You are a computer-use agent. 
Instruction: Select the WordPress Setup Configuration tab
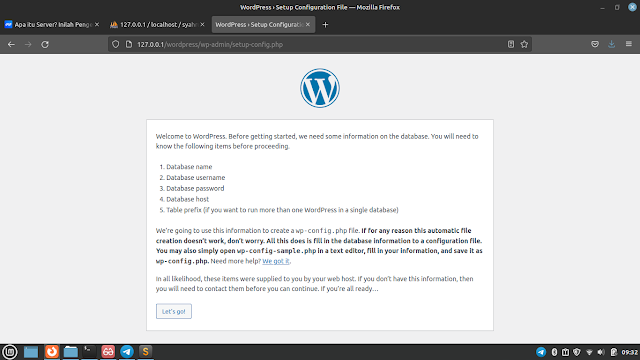(x=263, y=24)
